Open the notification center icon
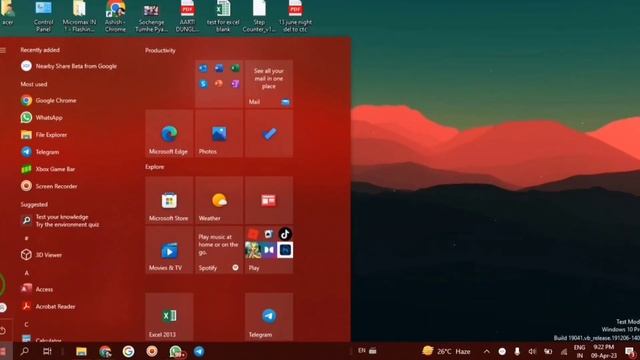Image resolution: width=640 pixels, height=360 pixels. pyautogui.click(x=631, y=351)
